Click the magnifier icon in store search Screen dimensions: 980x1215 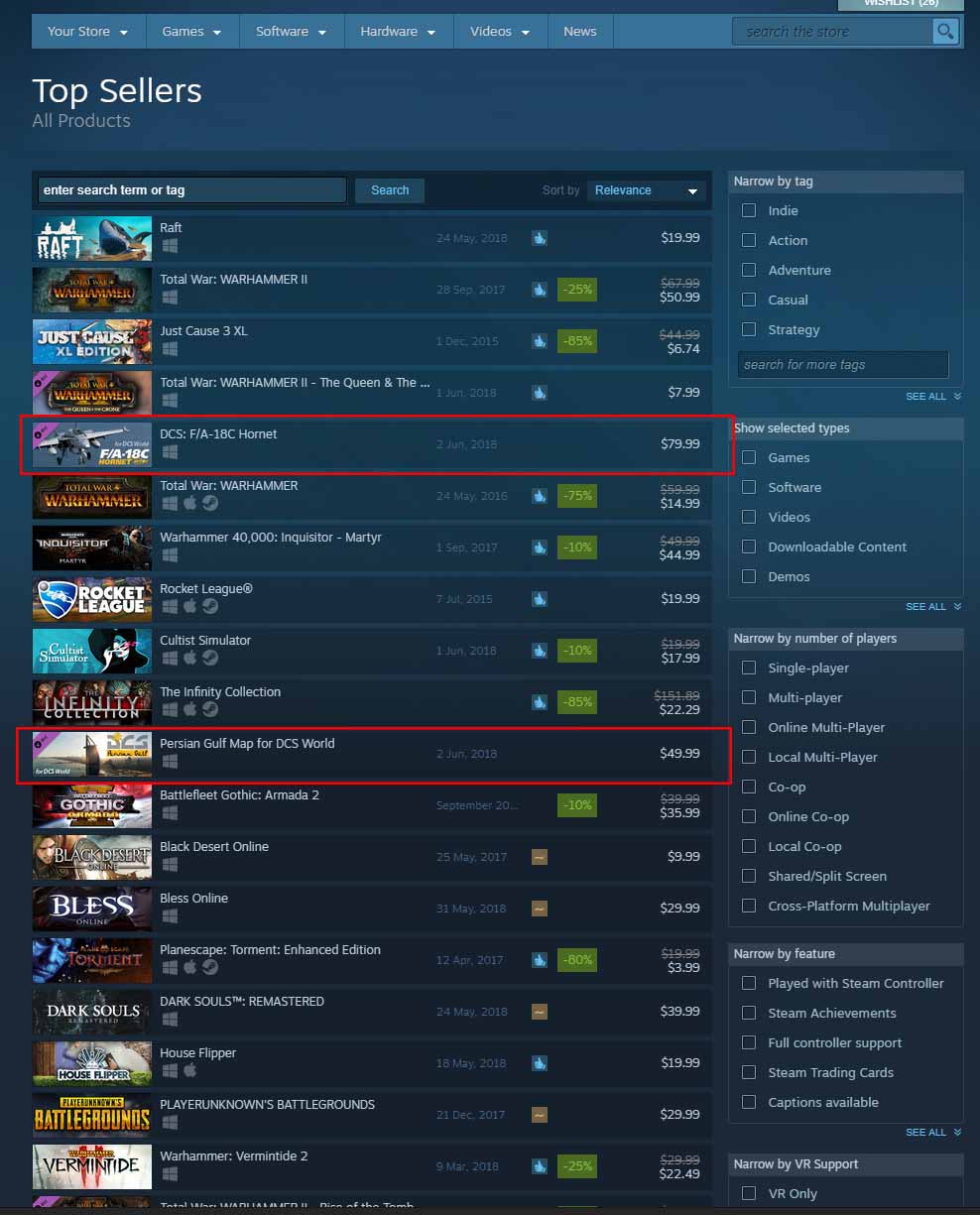pos(945,32)
